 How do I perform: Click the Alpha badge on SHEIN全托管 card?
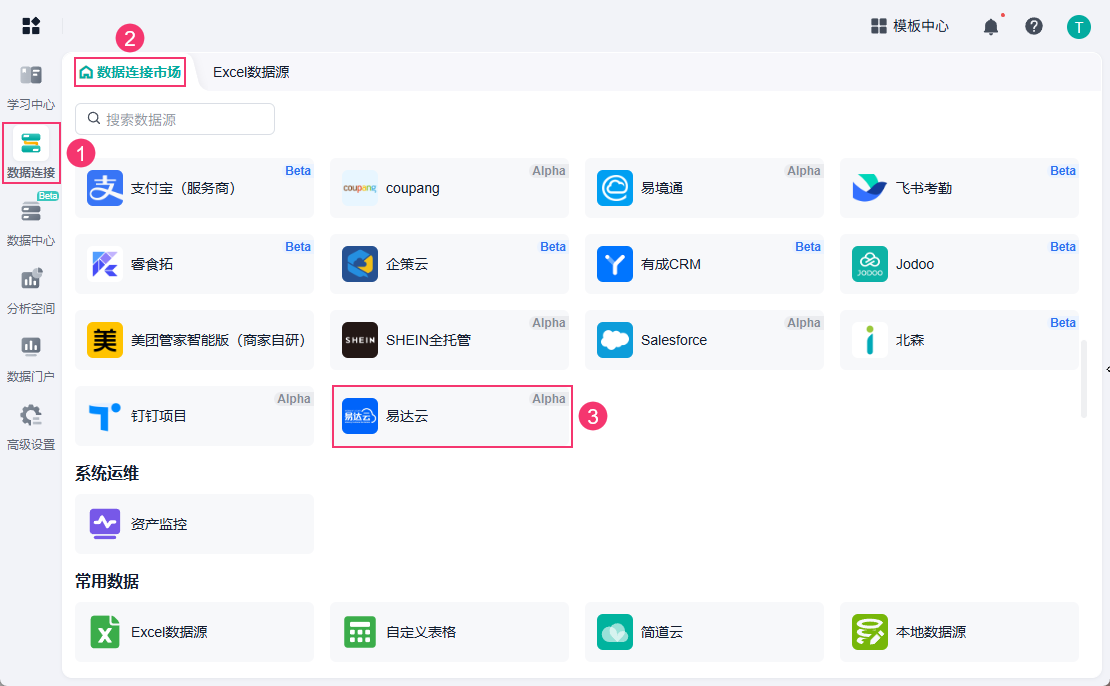[x=549, y=322]
